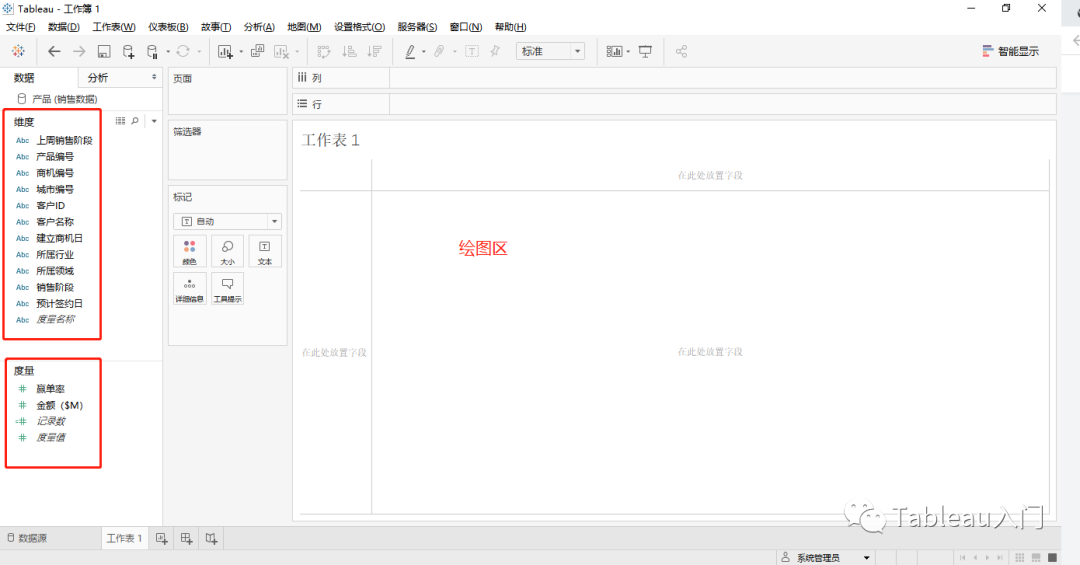Open the 文件(F) menu

[x=21, y=27]
